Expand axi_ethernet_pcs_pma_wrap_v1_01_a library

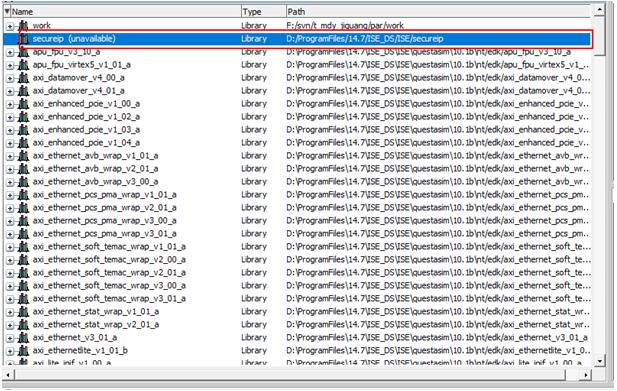pos(10,195)
